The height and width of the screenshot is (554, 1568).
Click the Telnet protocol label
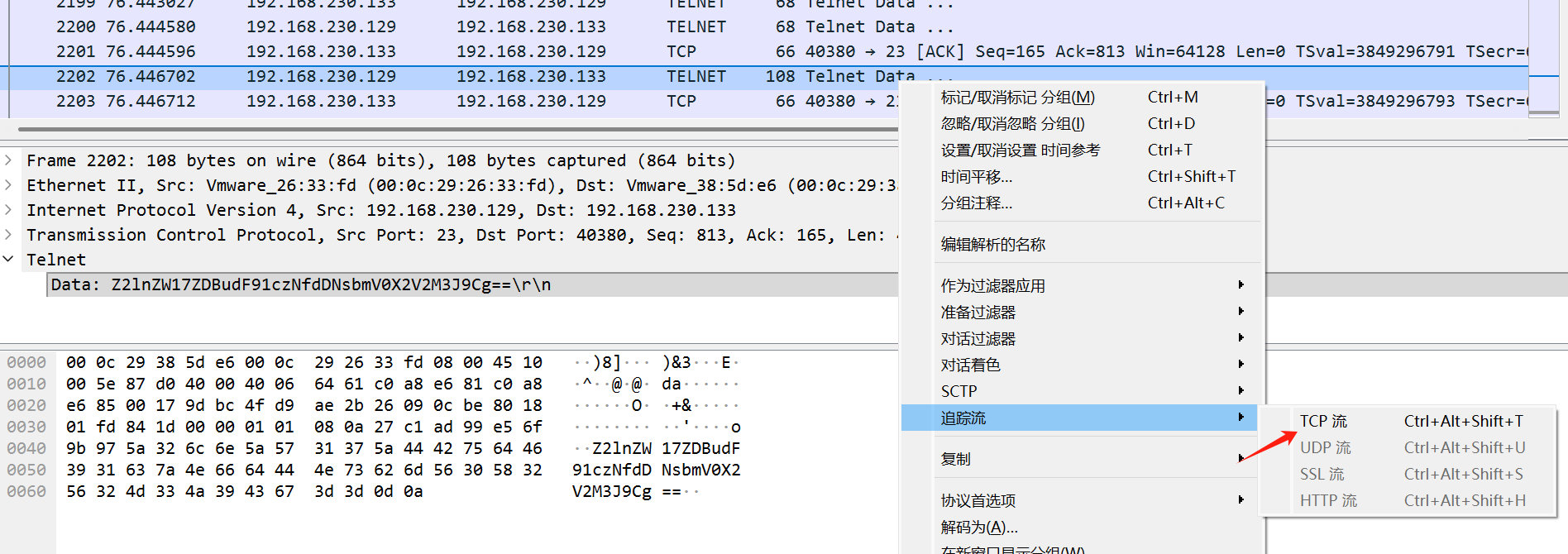pos(55,260)
